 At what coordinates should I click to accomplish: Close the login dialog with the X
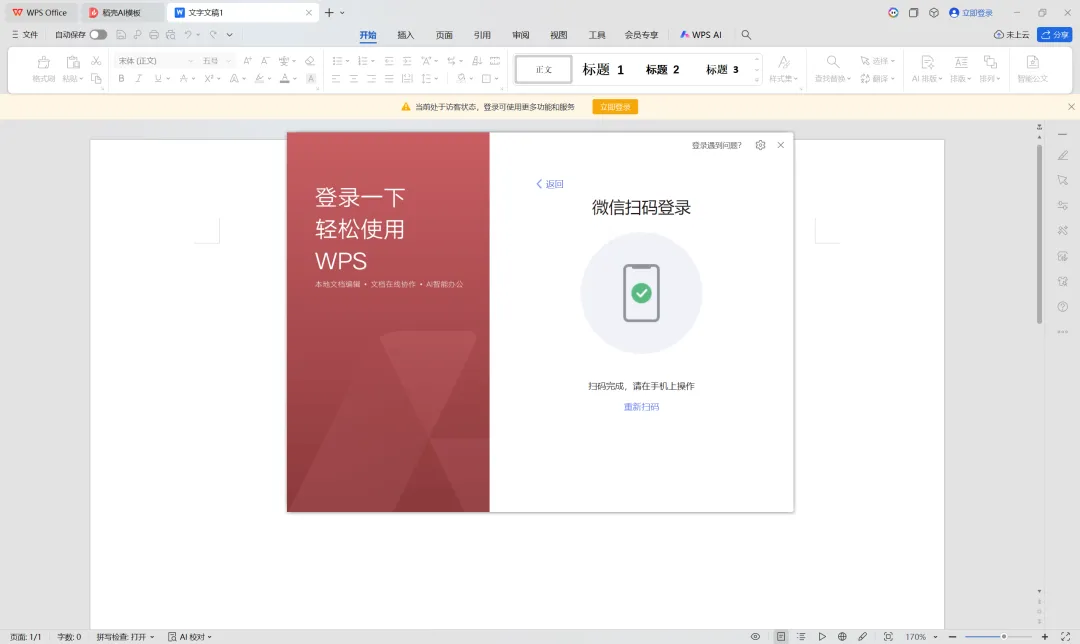pos(780,145)
